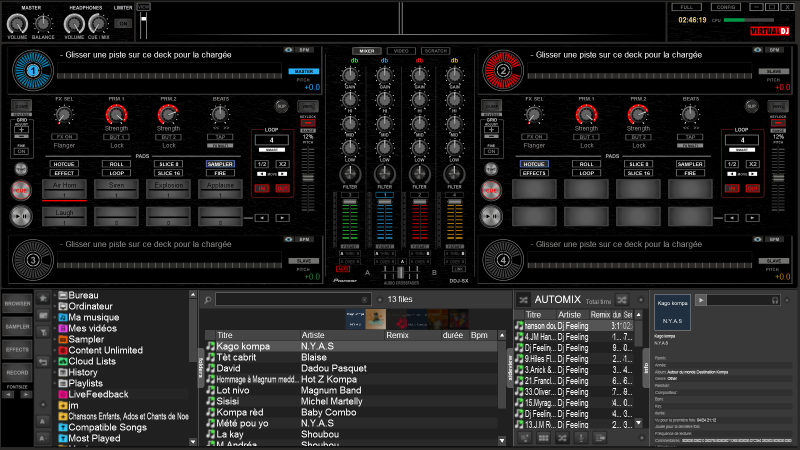The width and height of the screenshot is (800, 450).
Task: Set loop OUT point on deck 1
Action: tap(282, 189)
